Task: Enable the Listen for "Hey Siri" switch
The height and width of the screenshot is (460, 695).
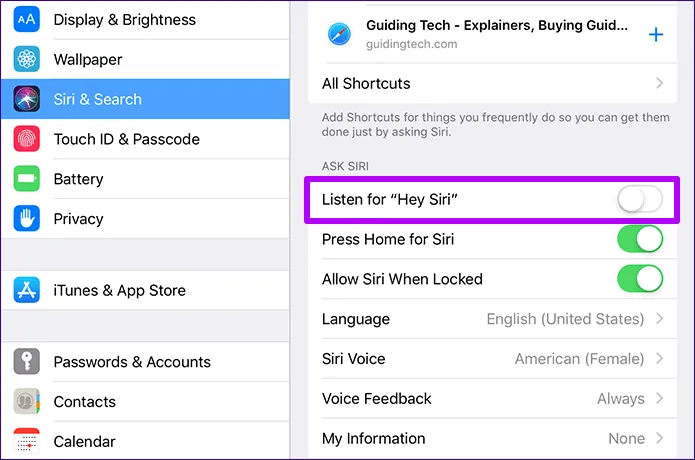Action: pos(639,200)
